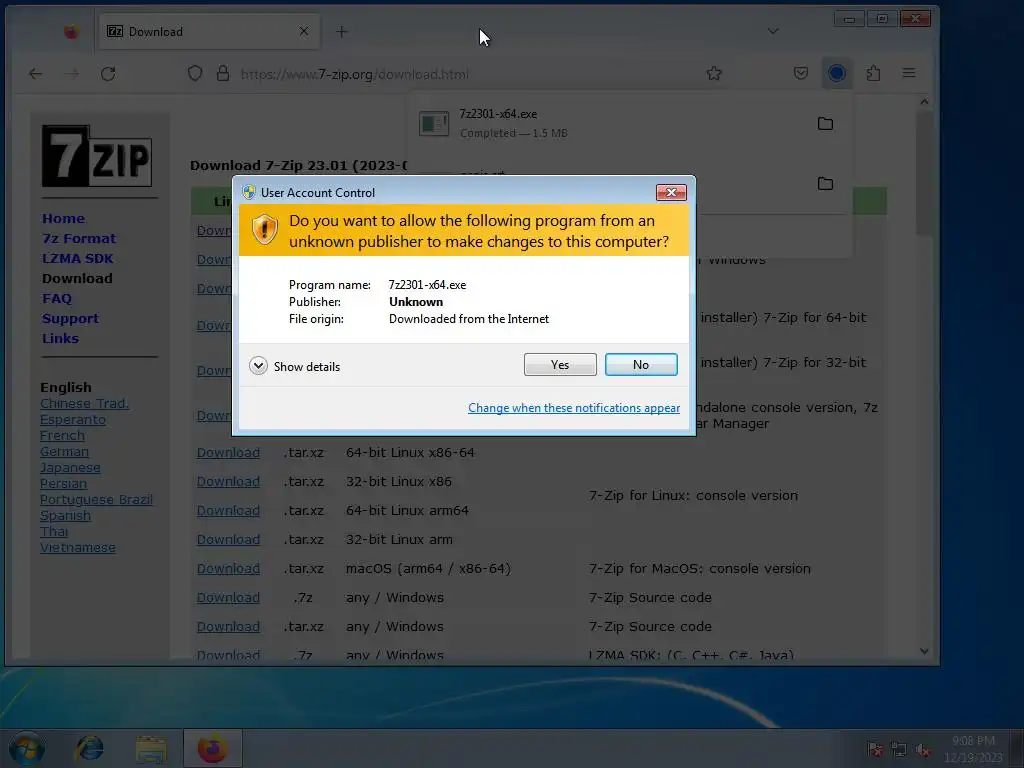Image resolution: width=1024 pixels, height=768 pixels.
Task: Click Firefox taskbar button
Action: click(x=212, y=748)
